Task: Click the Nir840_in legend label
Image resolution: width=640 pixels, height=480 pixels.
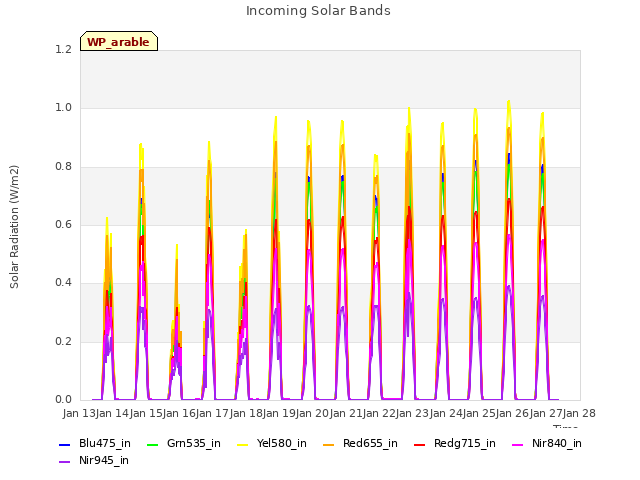Action: [557, 443]
